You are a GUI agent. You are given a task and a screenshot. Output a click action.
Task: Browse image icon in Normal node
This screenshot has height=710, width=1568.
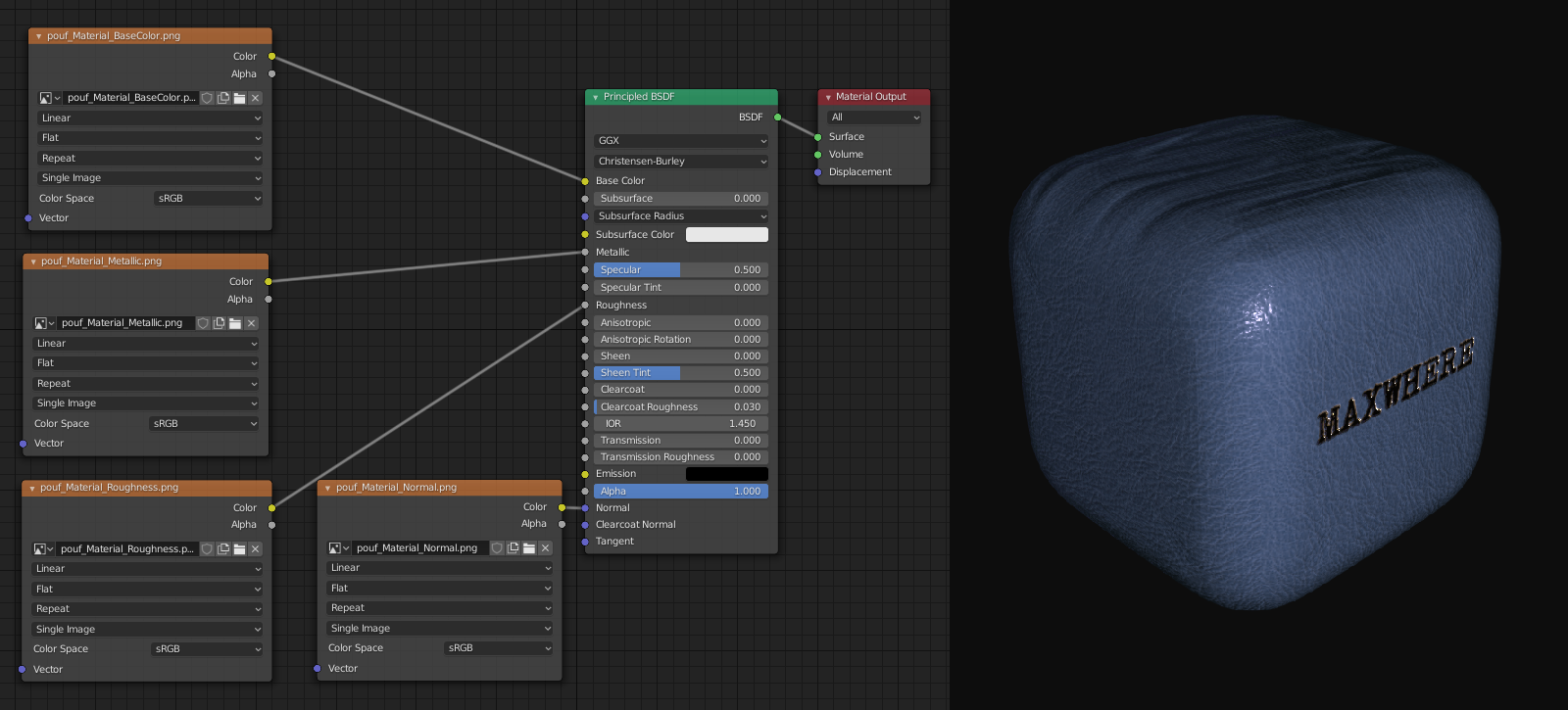pyautogui.click(x=339, y=548)
